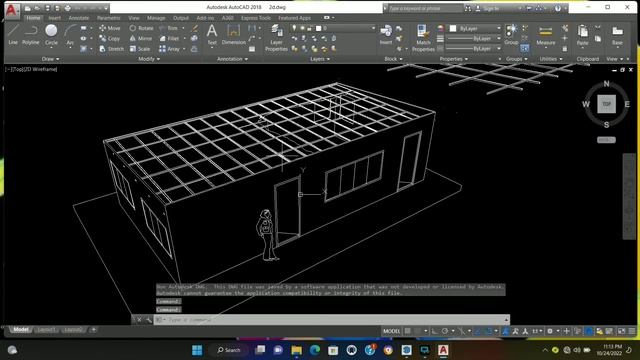Switch to the Output ribbon tab
The image size is (640, 360).
[181, 18]
